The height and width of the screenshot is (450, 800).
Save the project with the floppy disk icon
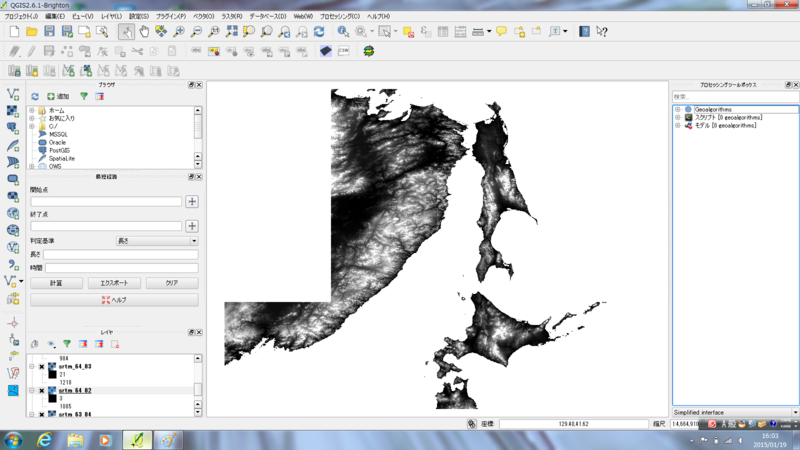tap(49, 32)
